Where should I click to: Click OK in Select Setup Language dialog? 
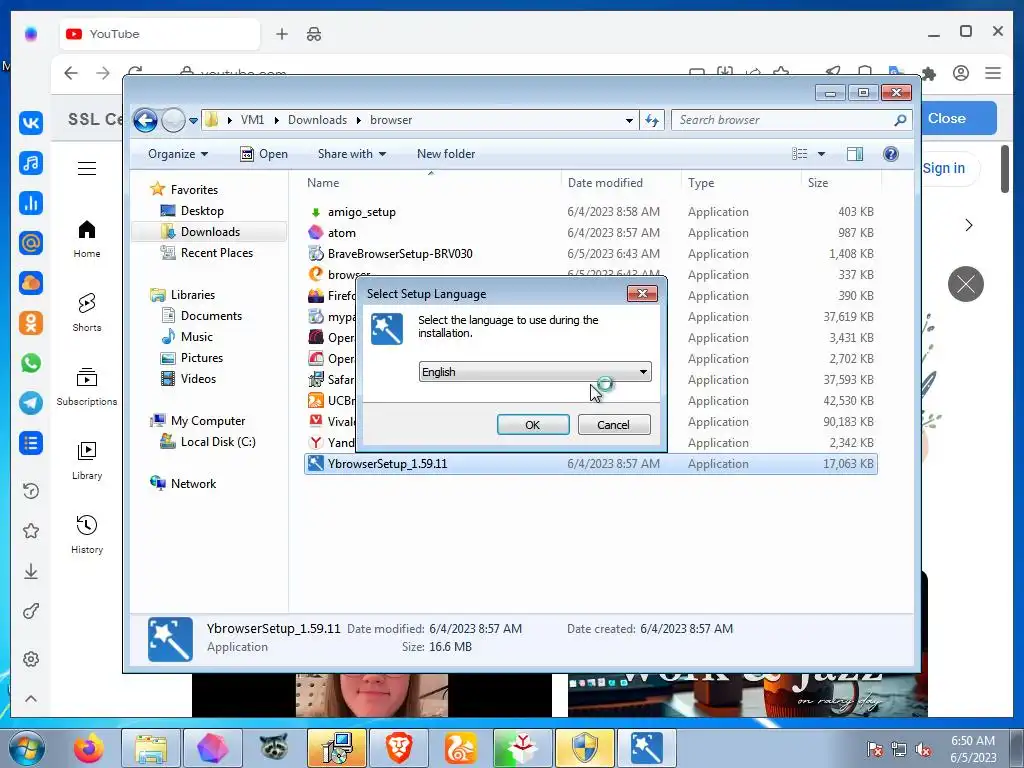click(533, 424)
